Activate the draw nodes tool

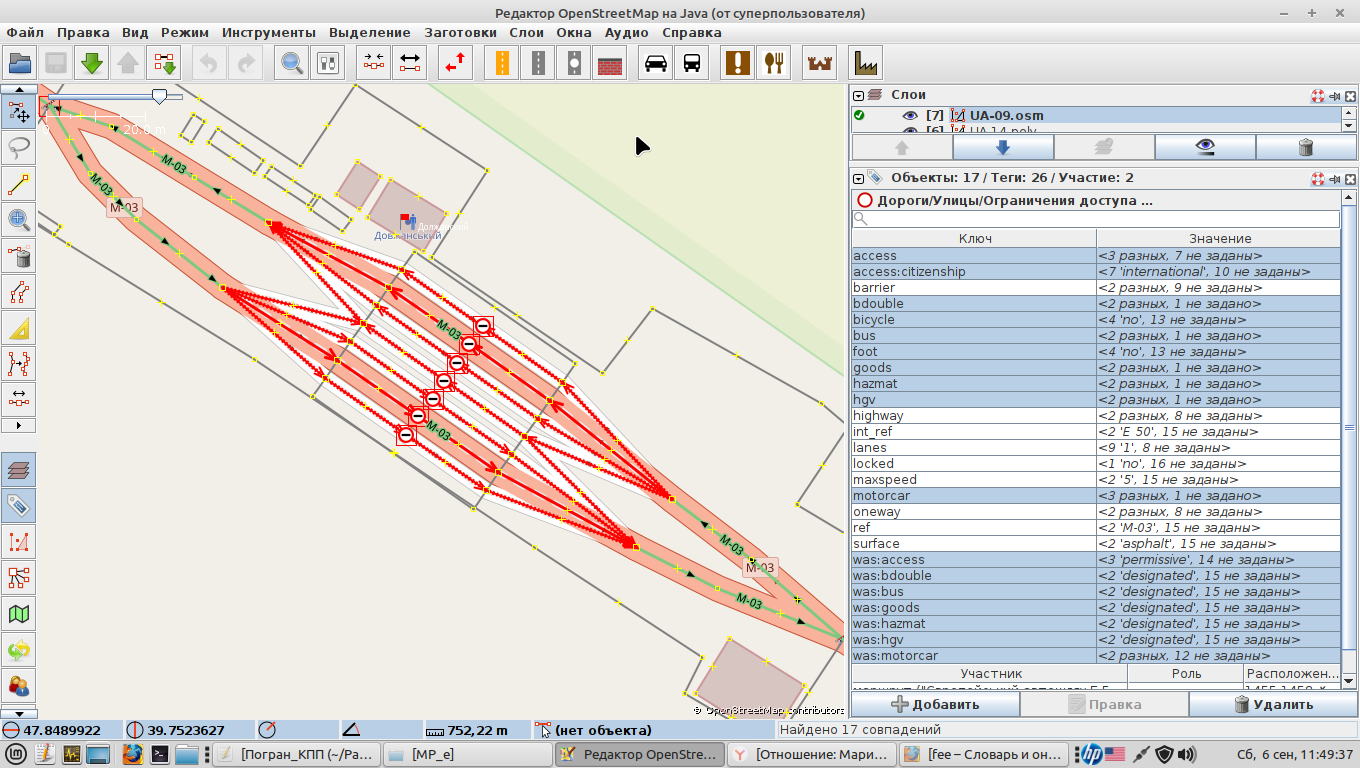tap(19, 184)
